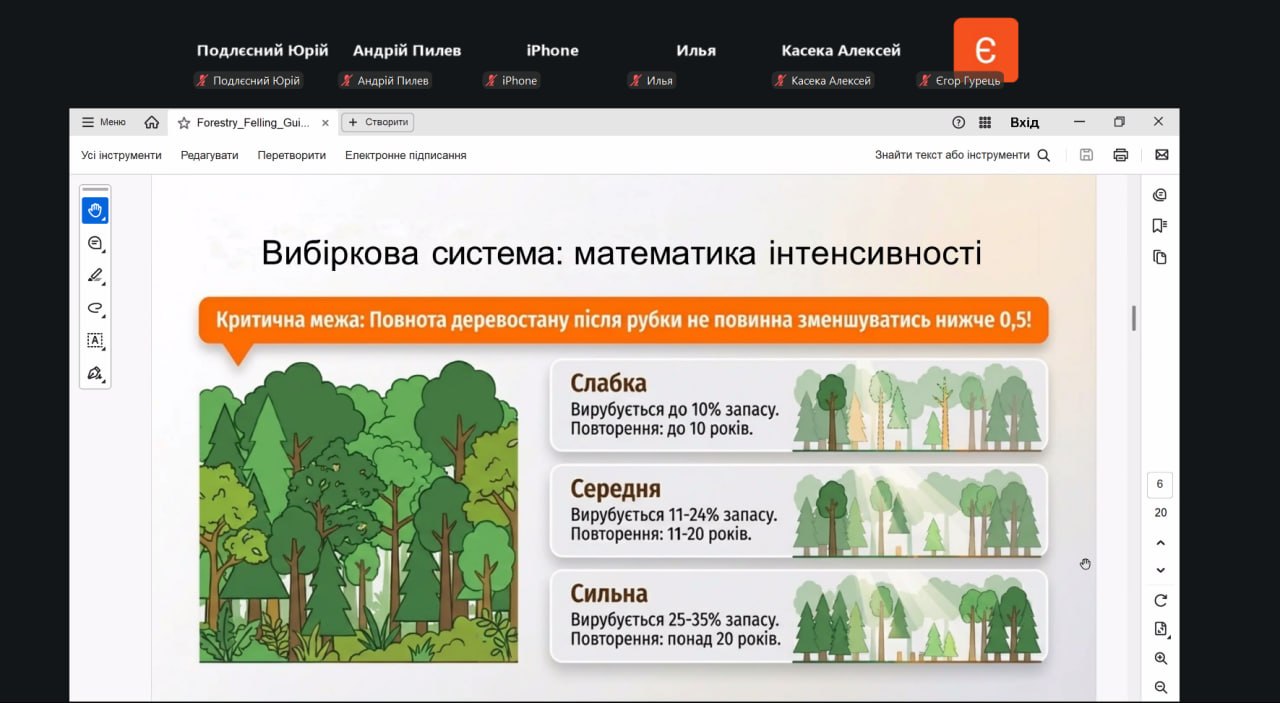Choose the comment tool in quick toolbar
Image resolution: width=1280 pixels, height=703 pixels.
pos(95,243)
